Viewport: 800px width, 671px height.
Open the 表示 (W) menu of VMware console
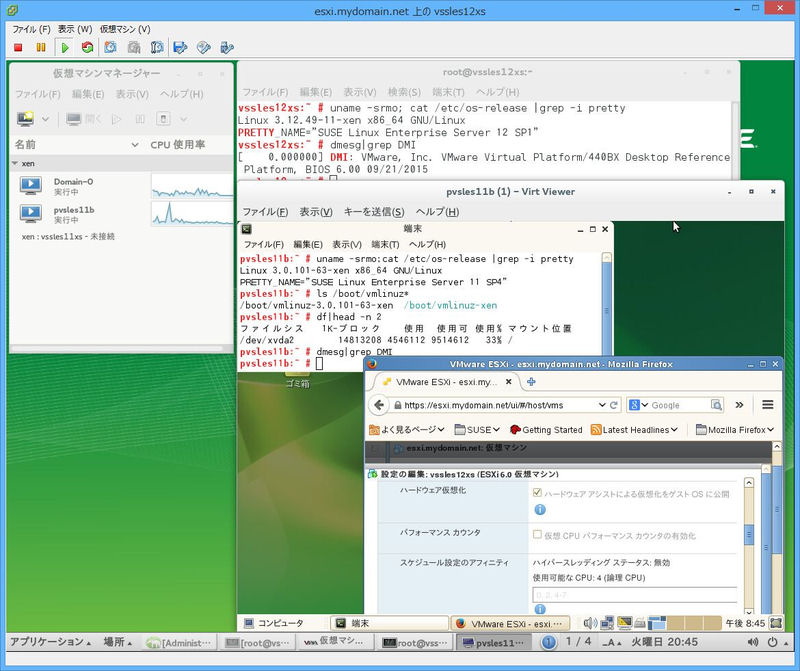coord(75,29)
